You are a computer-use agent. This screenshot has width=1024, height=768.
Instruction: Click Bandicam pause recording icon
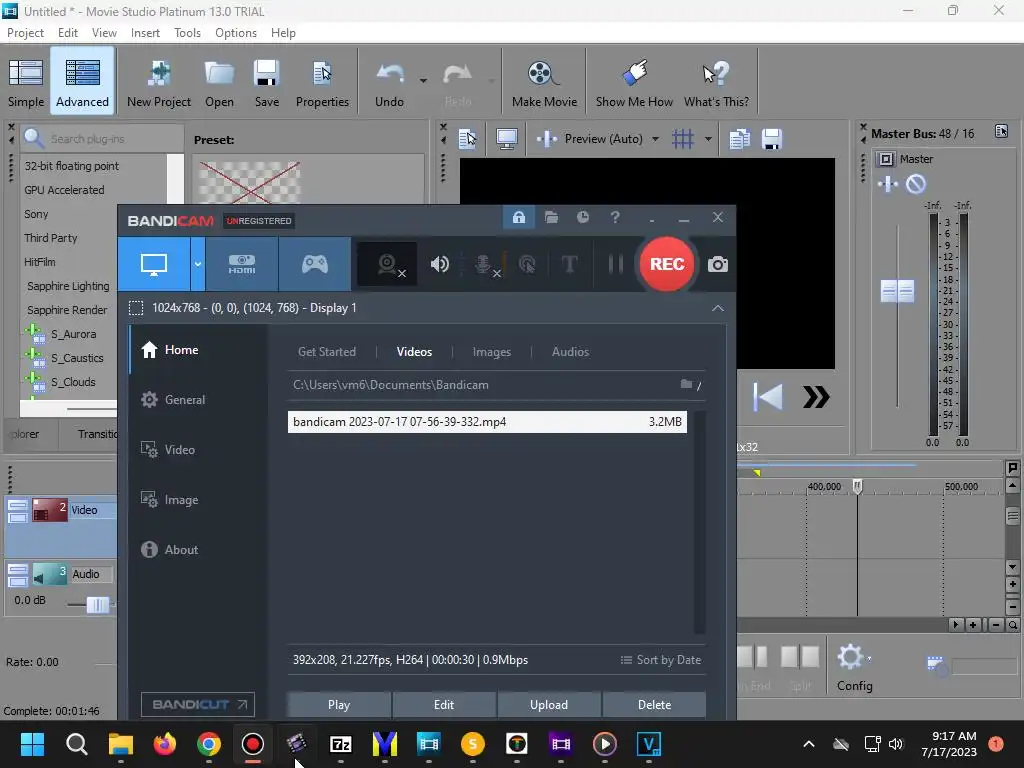click(615, 264)
